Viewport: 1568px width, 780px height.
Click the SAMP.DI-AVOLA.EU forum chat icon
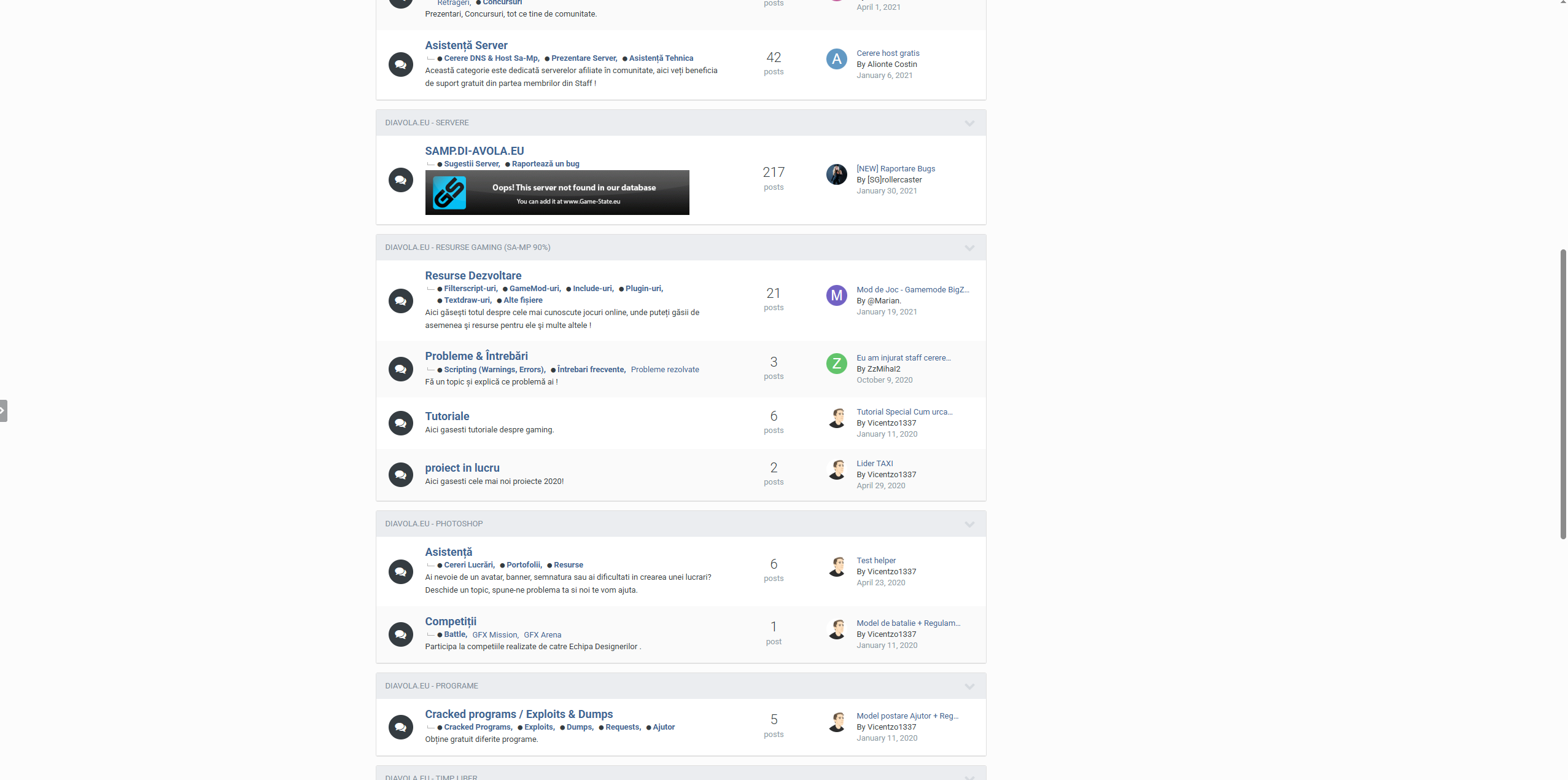400,180
